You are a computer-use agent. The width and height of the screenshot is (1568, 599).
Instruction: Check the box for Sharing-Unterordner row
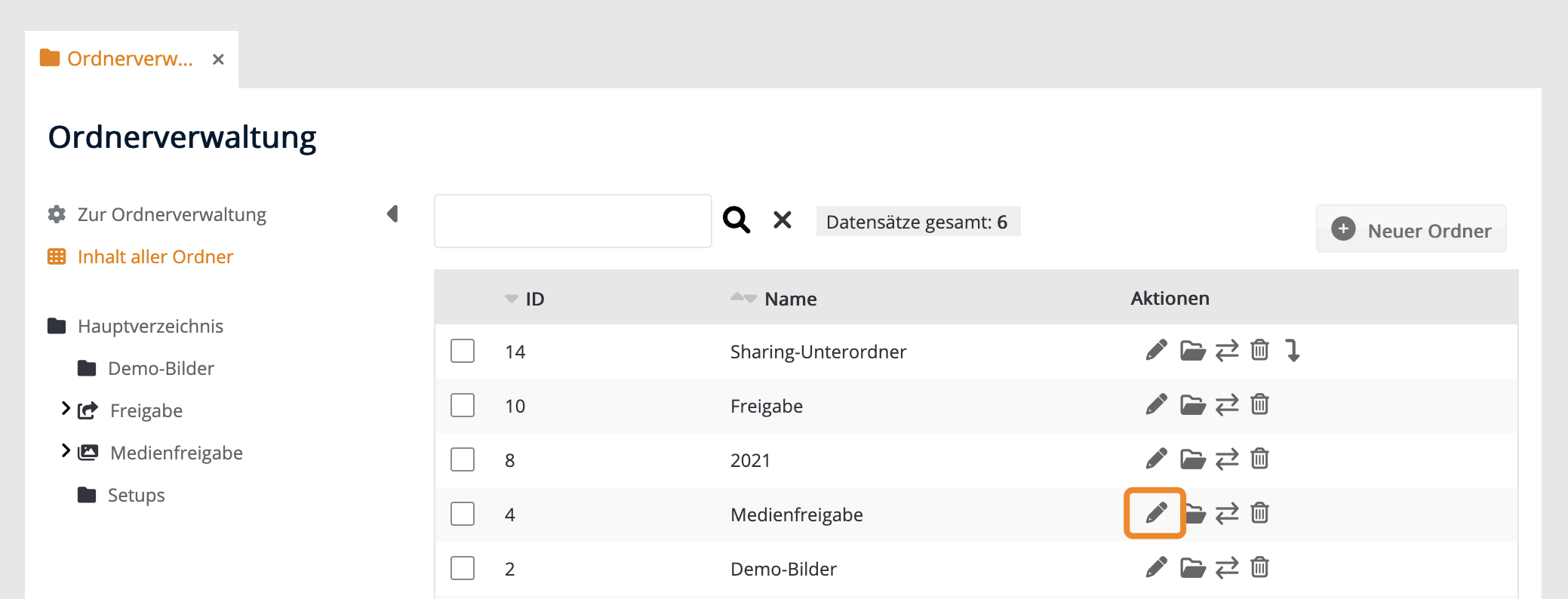[463, 351]
